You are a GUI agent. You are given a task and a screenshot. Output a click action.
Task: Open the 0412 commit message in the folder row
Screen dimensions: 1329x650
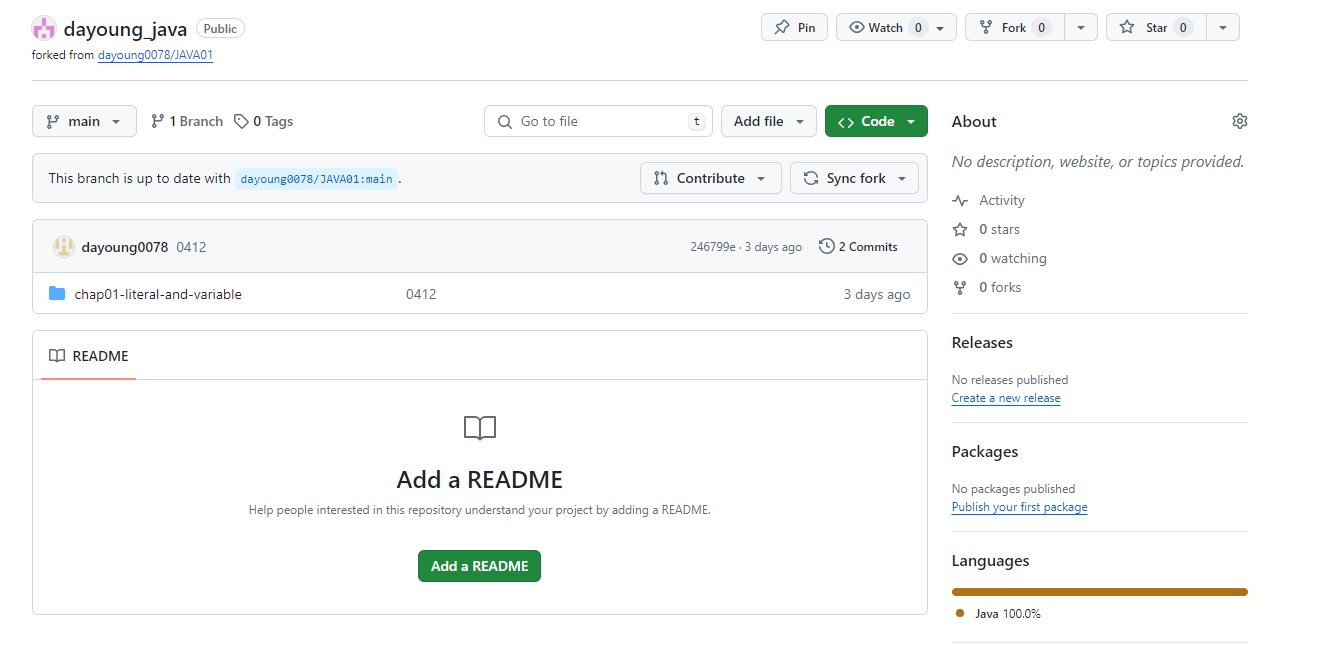coord(421,294)
